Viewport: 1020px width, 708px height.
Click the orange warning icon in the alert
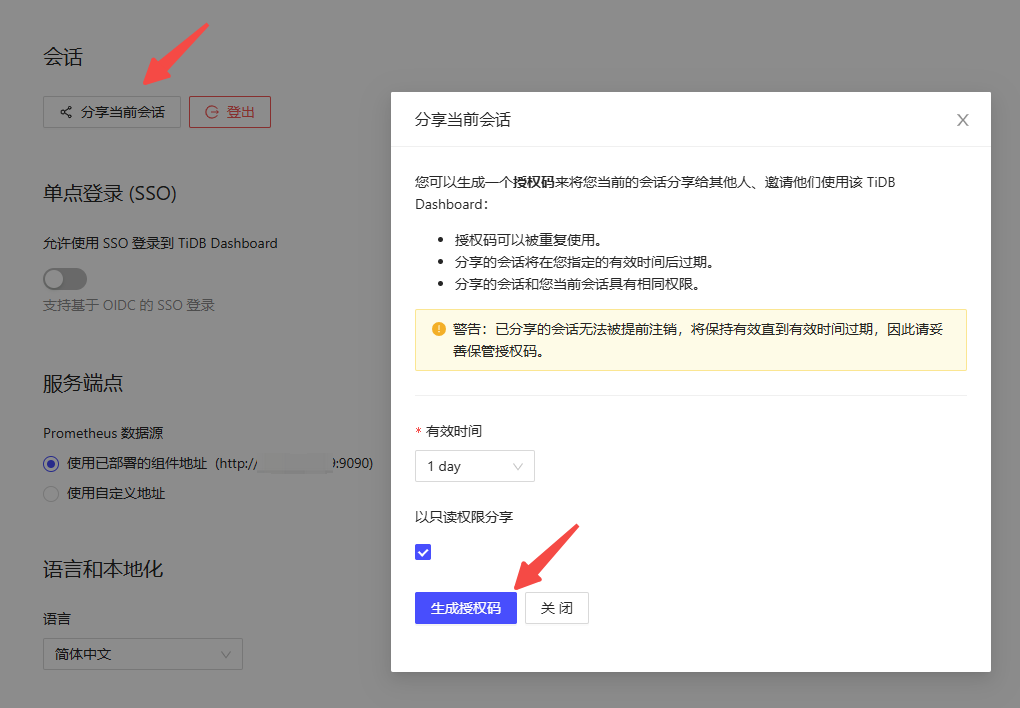point(438,329)
